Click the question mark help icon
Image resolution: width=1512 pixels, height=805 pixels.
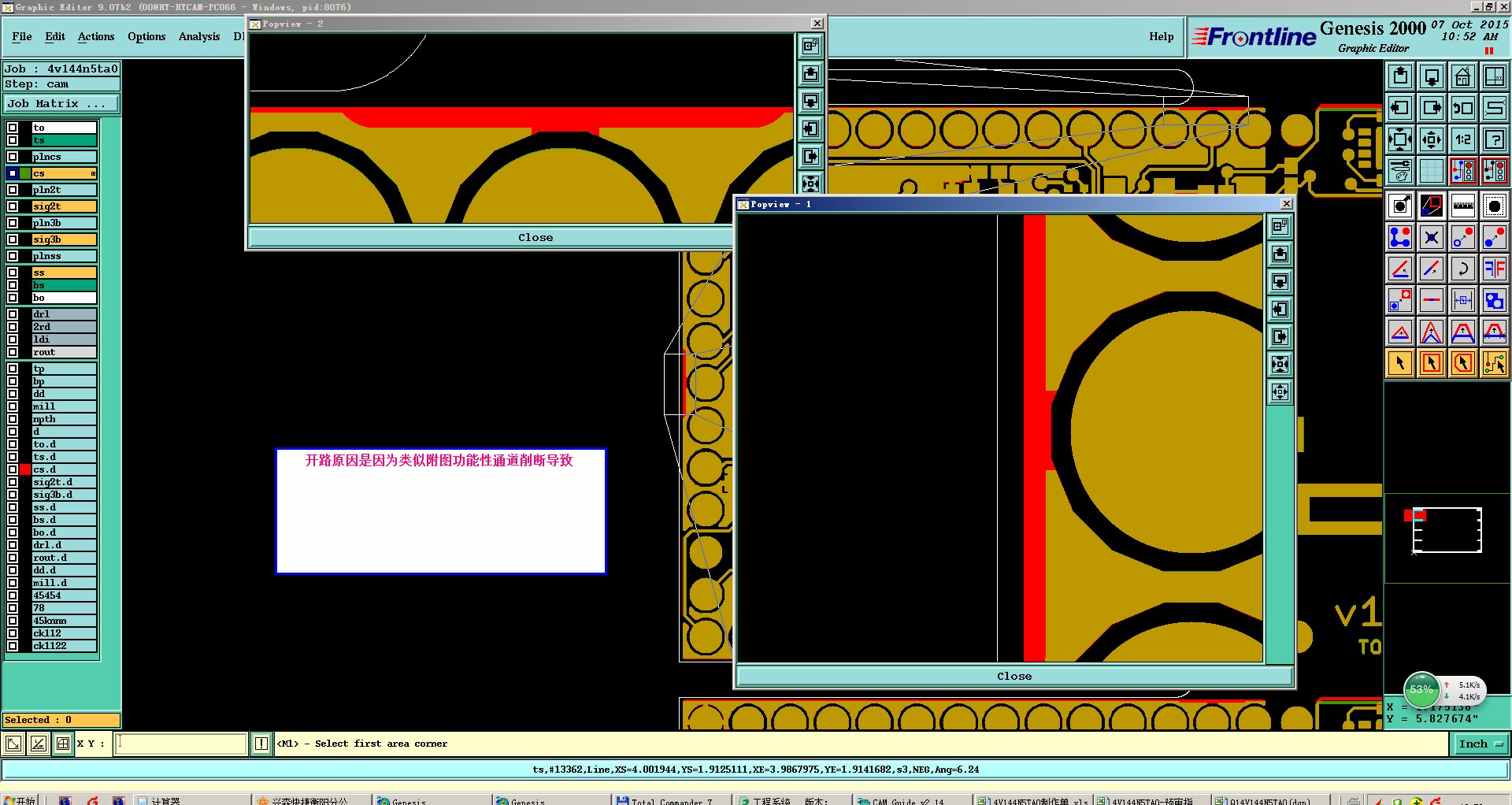1495,139
